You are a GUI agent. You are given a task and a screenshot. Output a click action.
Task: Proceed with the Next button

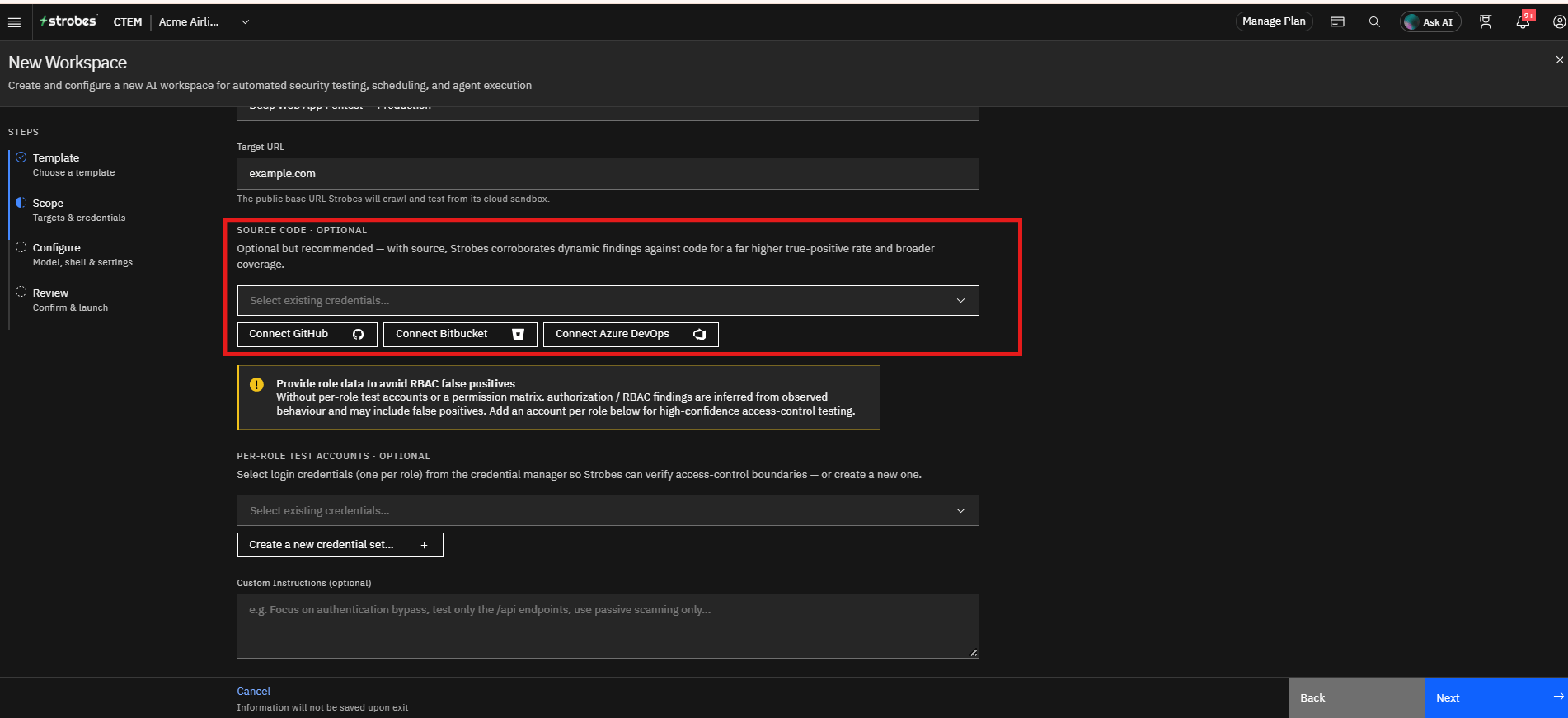[x=1495, y=698]
